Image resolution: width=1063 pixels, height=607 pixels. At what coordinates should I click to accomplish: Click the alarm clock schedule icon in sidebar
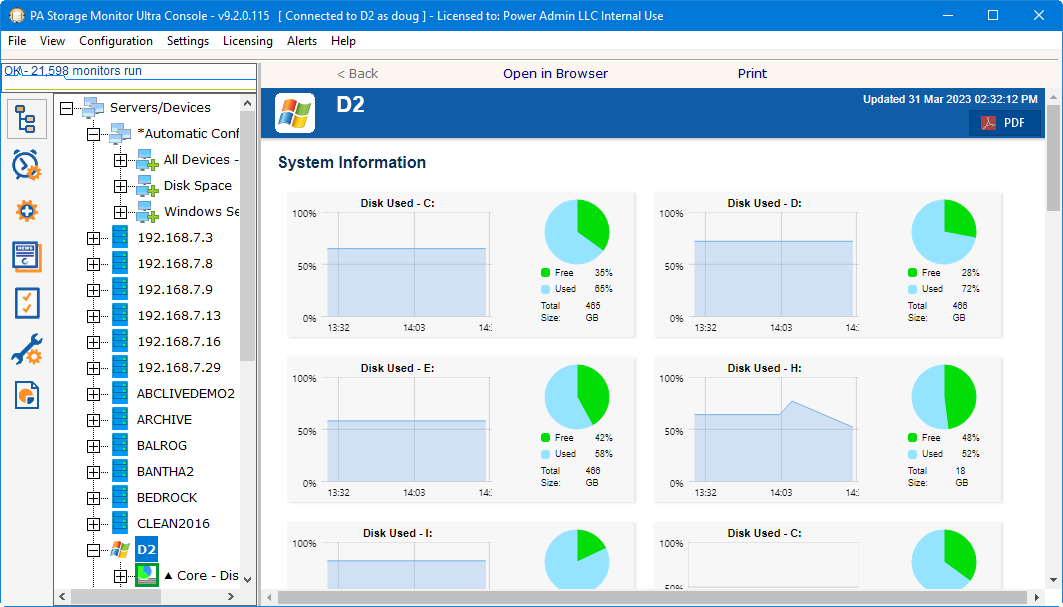26,165
